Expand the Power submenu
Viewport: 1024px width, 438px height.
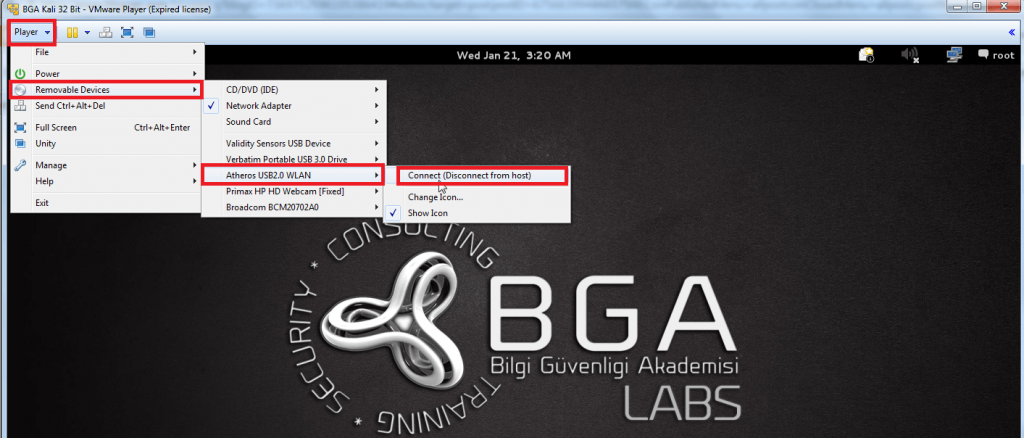tap(107, 74)
